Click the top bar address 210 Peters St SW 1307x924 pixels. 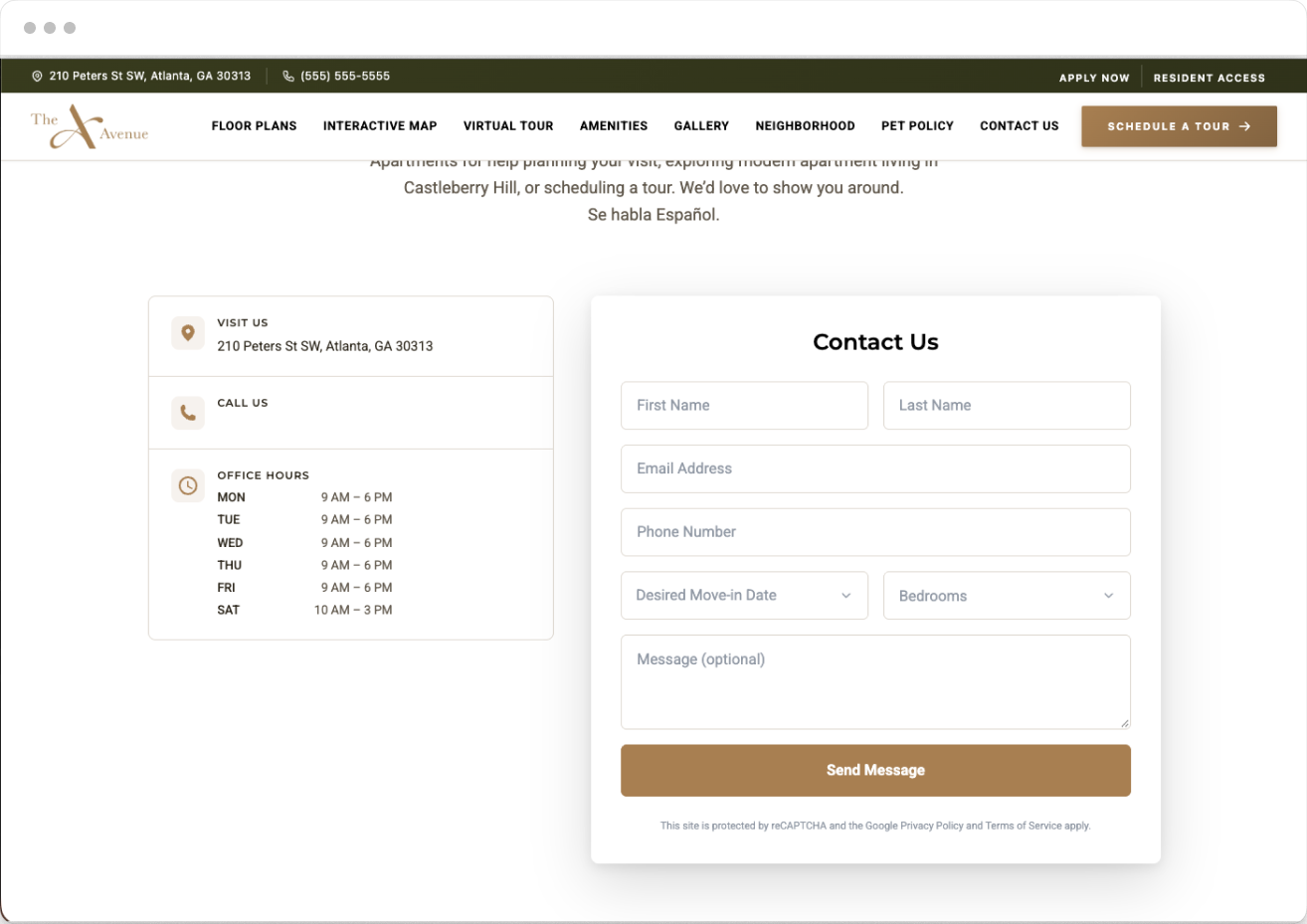(150, 77)
